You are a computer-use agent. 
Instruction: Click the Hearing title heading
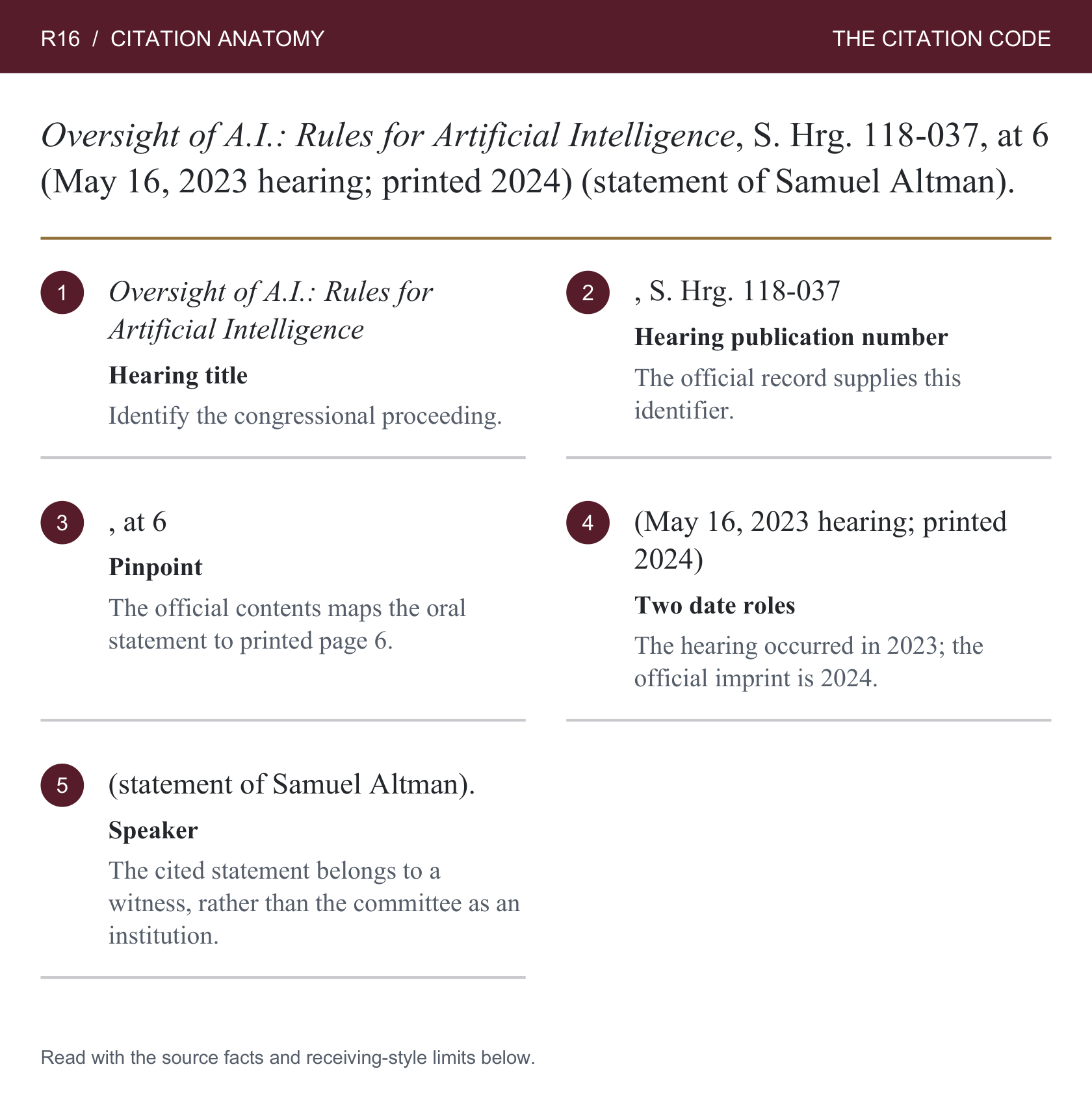[178, 376]
